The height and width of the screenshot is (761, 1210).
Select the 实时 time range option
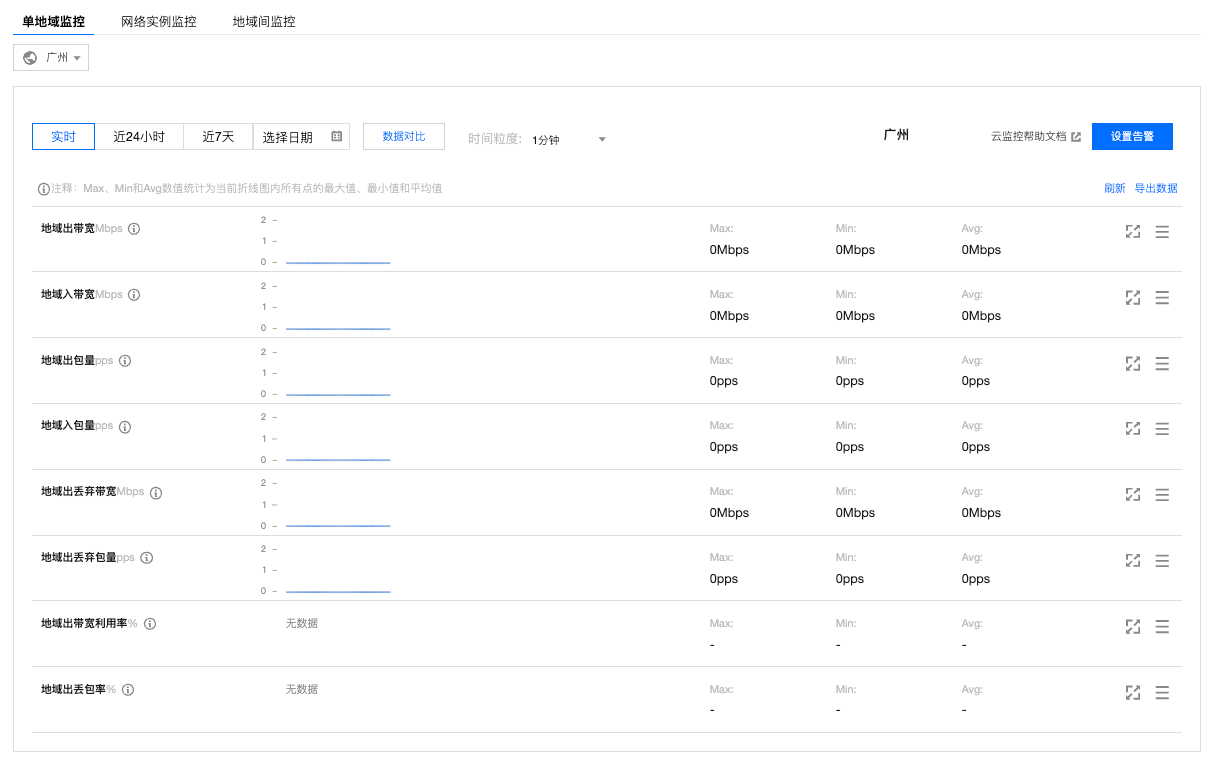pos(63,137)
